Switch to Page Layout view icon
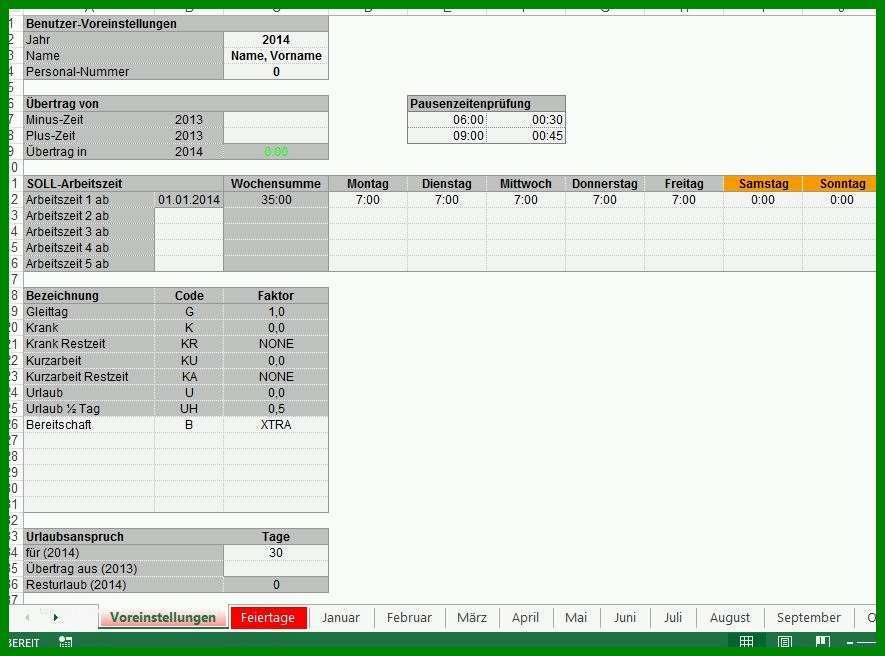 [x=785, y=641]
